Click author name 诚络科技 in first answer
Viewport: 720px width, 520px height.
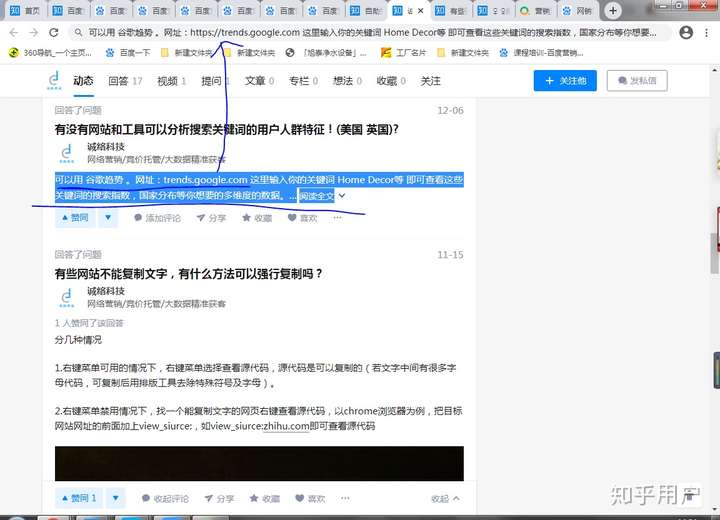(106, 147)
